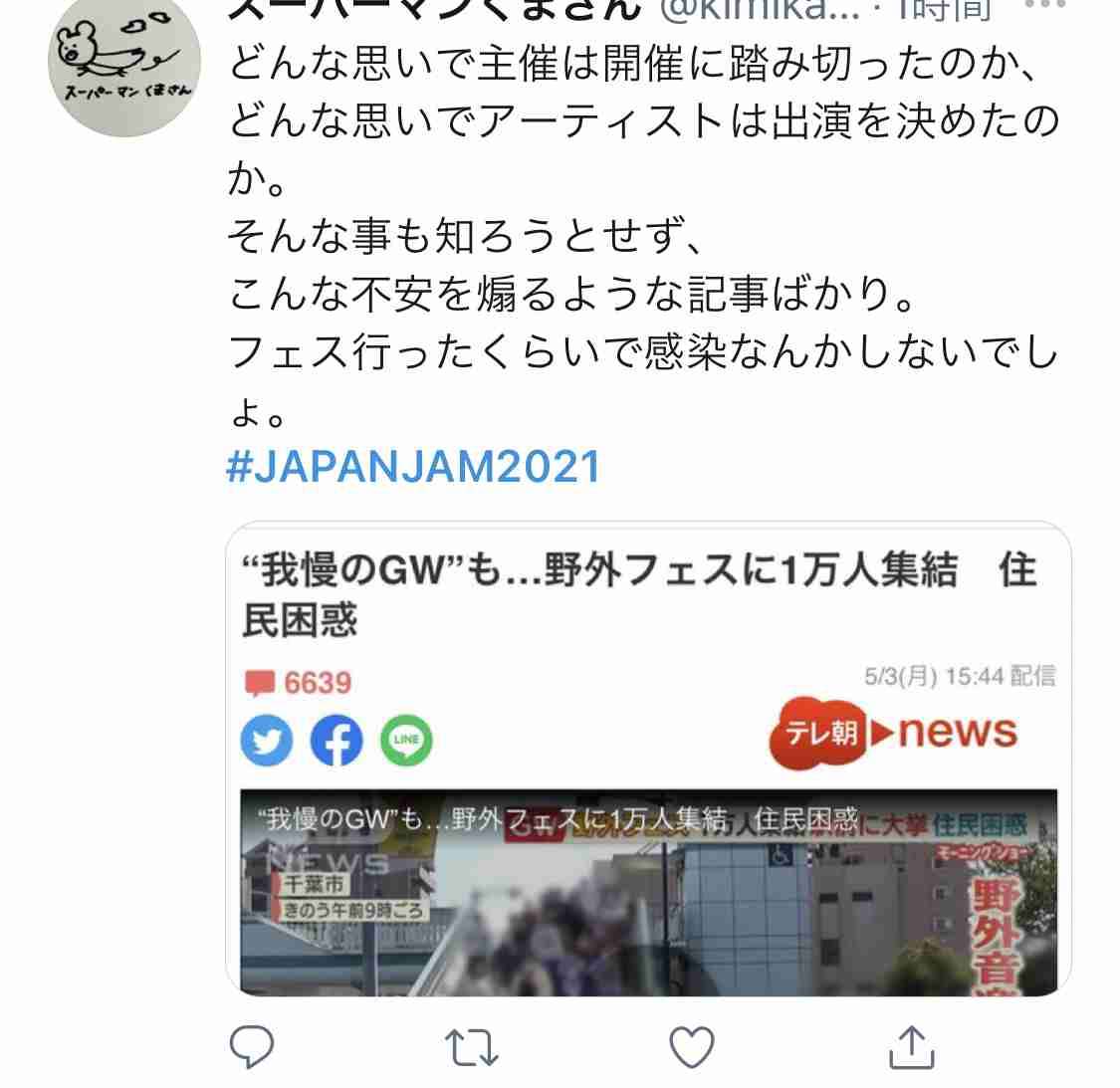Click the Facebook share icon in the article card
Image resolution: width=1120 pixels, height=1088 pixels.
click(x=336, y=740)
